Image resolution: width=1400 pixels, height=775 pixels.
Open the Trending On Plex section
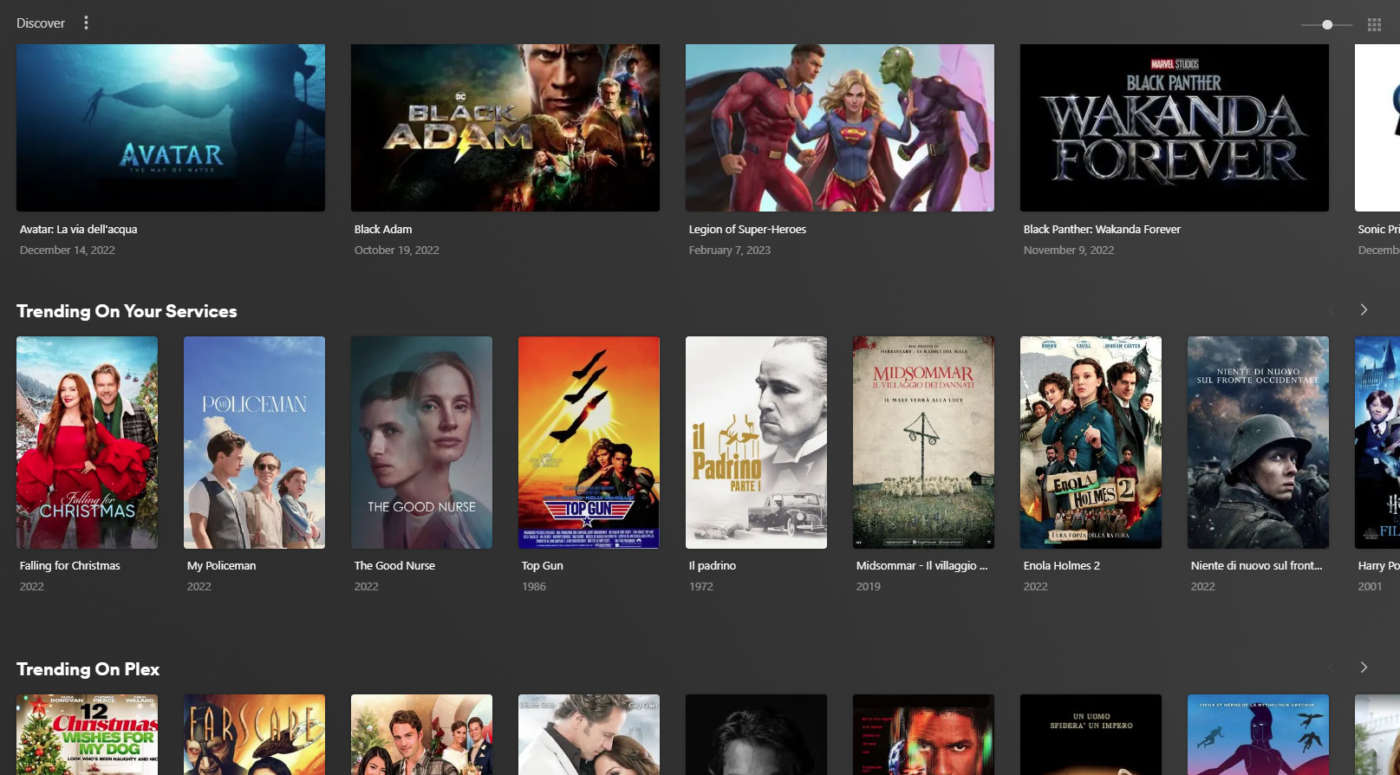click(x=88, y=669)
